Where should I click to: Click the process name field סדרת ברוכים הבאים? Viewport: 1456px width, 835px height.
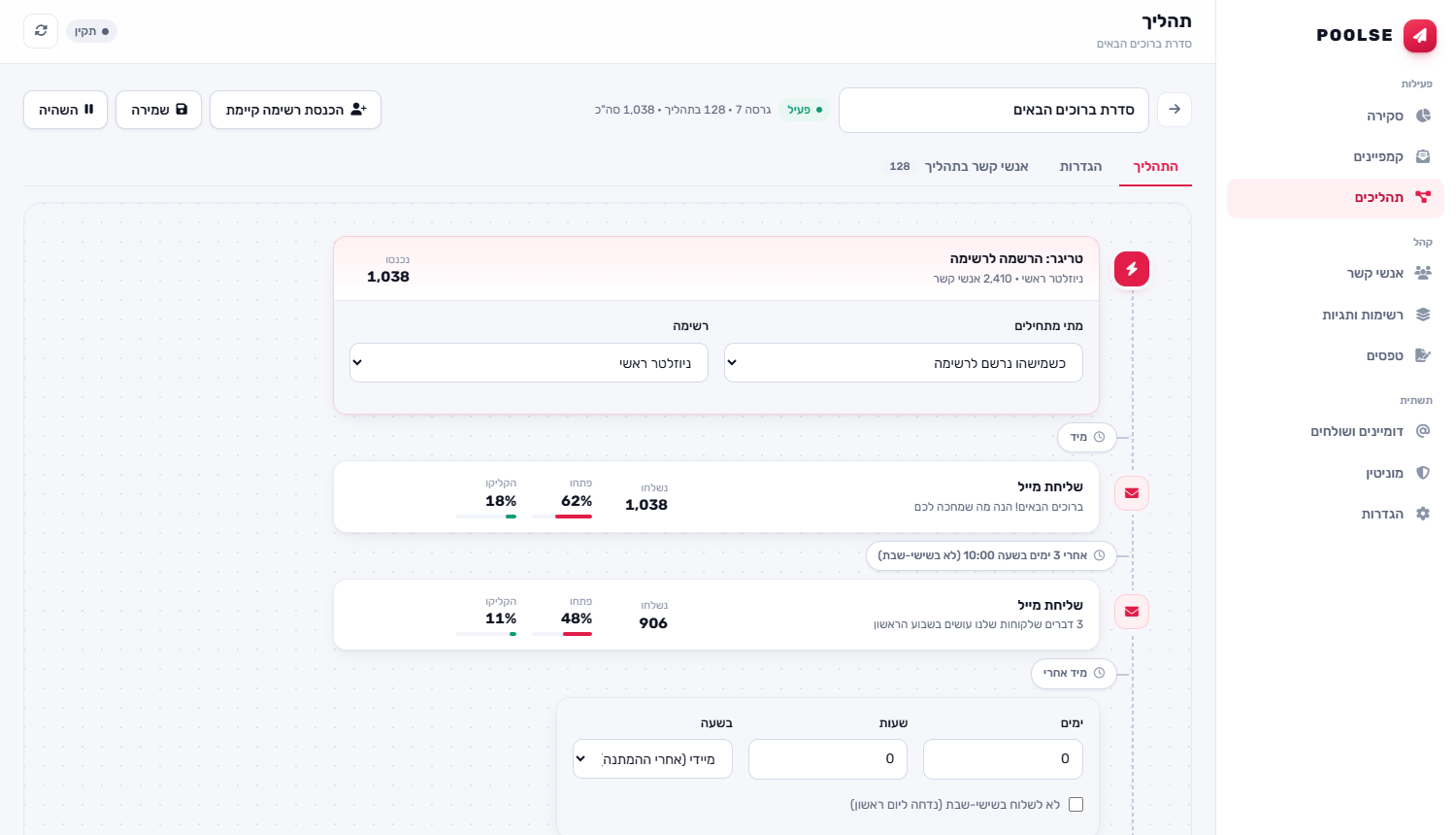(x=994, y=110)
